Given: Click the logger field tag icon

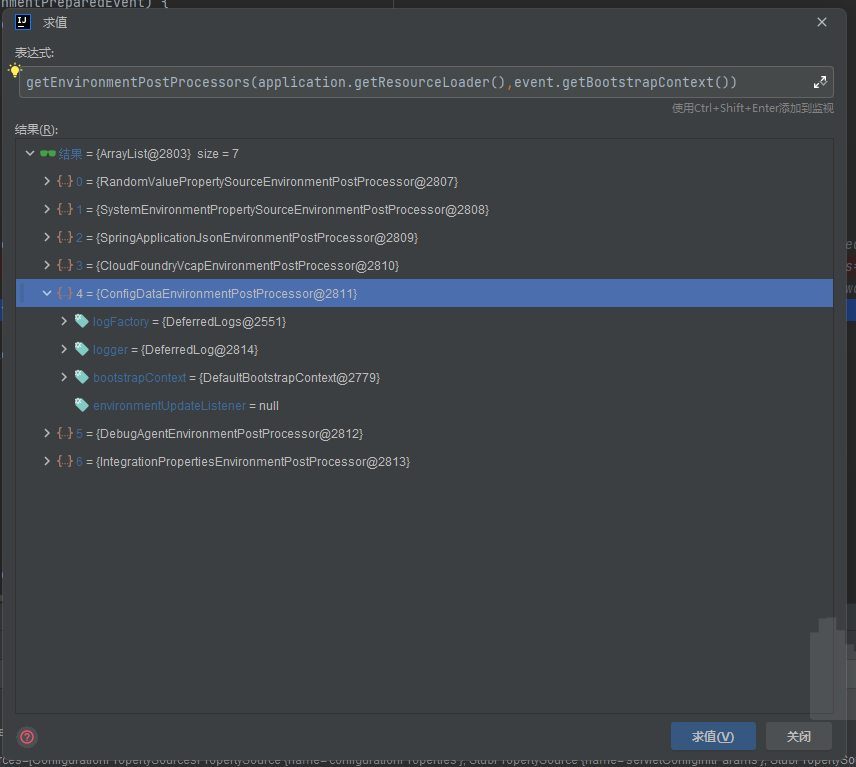Looking at the screenshot, I should 82,349.
